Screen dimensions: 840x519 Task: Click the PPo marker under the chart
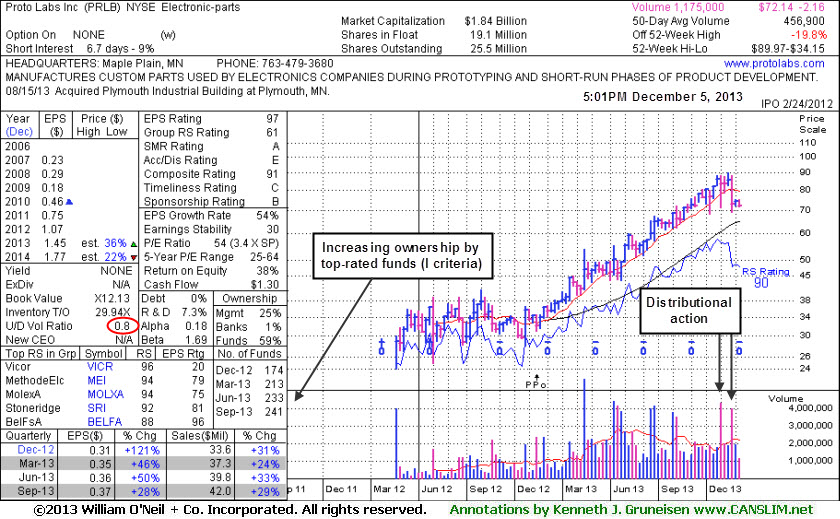click(x=536, y=384)
